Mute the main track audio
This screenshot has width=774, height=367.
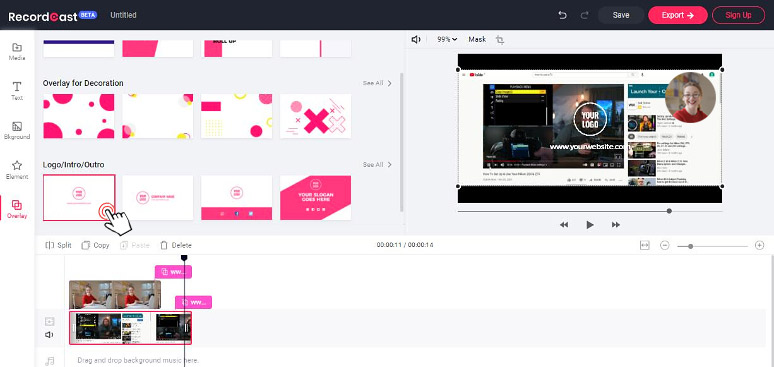pyautogui.click(x=49, y=335)
